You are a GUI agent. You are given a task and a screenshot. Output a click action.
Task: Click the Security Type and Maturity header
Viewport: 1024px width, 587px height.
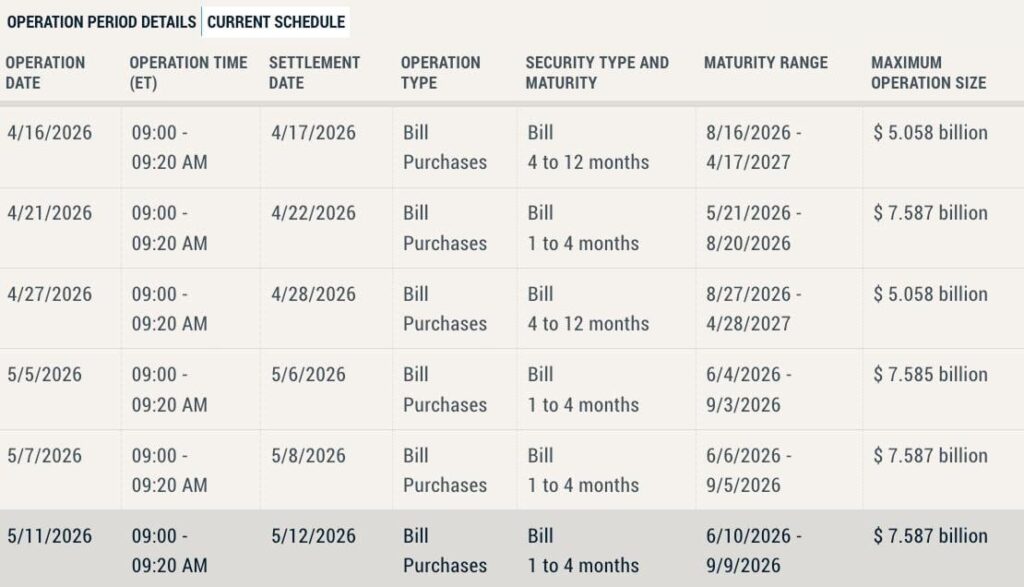[x=597, y=72]
